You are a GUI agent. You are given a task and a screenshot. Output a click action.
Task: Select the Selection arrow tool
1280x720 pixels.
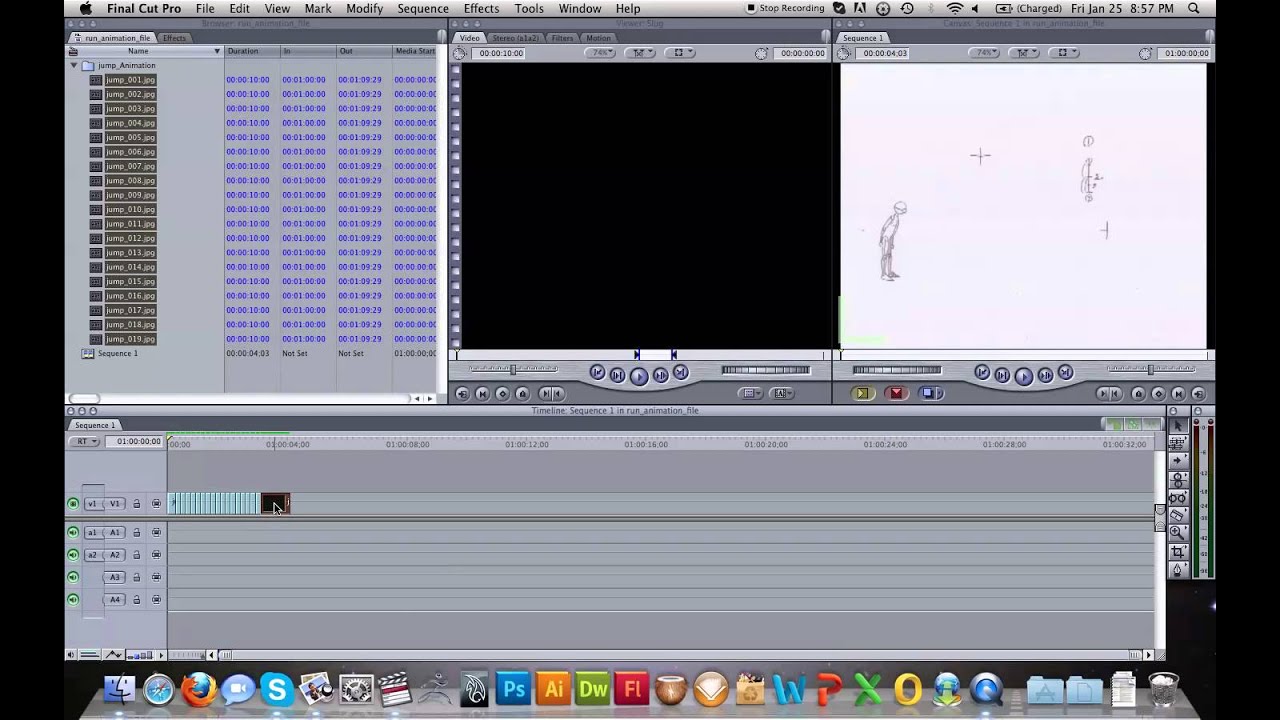click(1177, 425)
